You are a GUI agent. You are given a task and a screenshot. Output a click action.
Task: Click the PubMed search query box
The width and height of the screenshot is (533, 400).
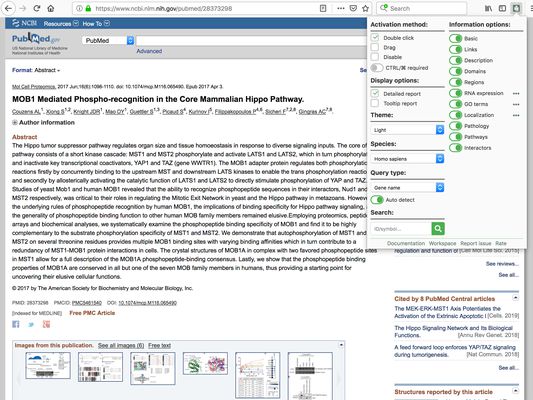point(252,40)
